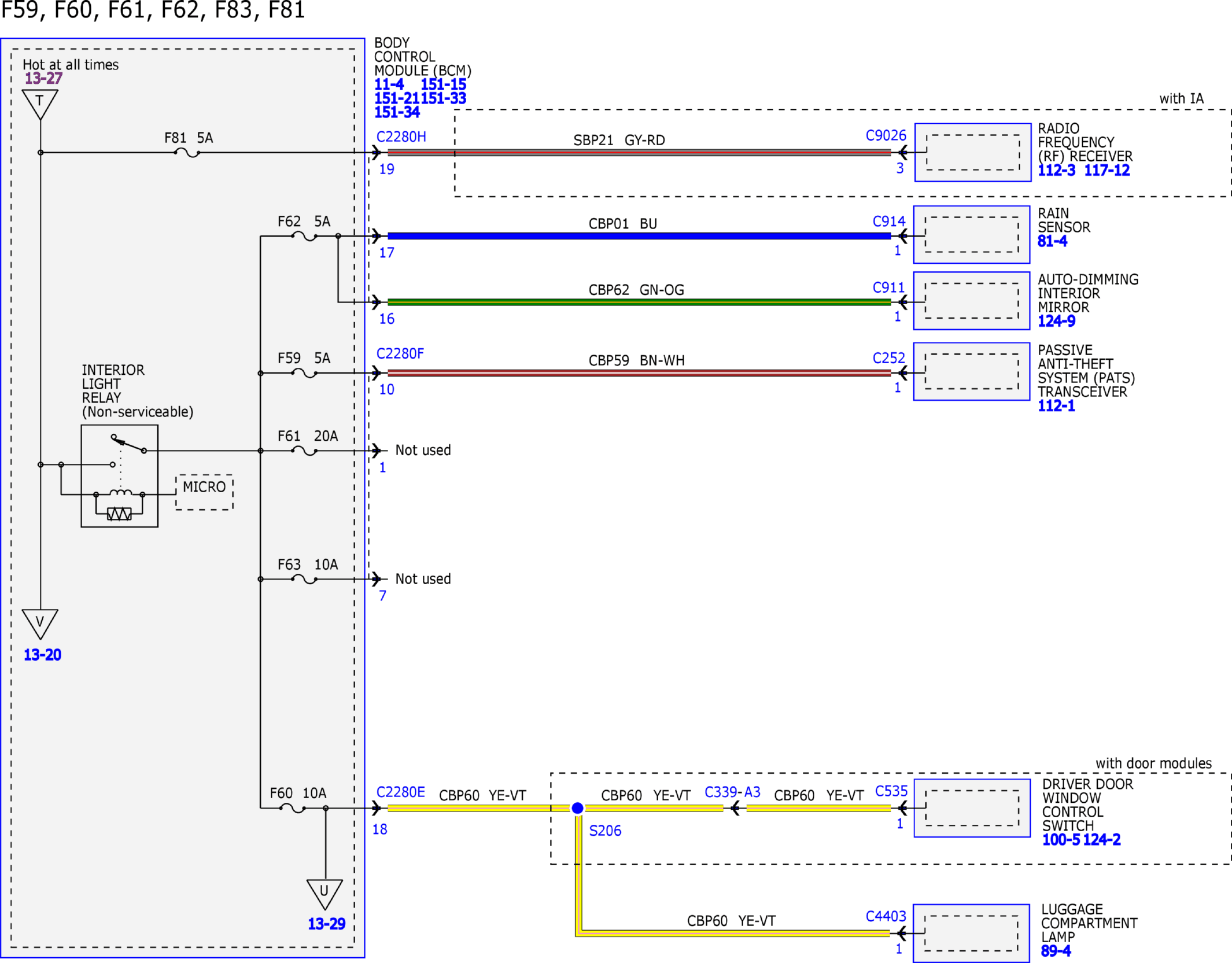Viewport: 1232px width, 963px height.
Task: Click the T triangle connector symbol
Action: (x=40, y=104)
